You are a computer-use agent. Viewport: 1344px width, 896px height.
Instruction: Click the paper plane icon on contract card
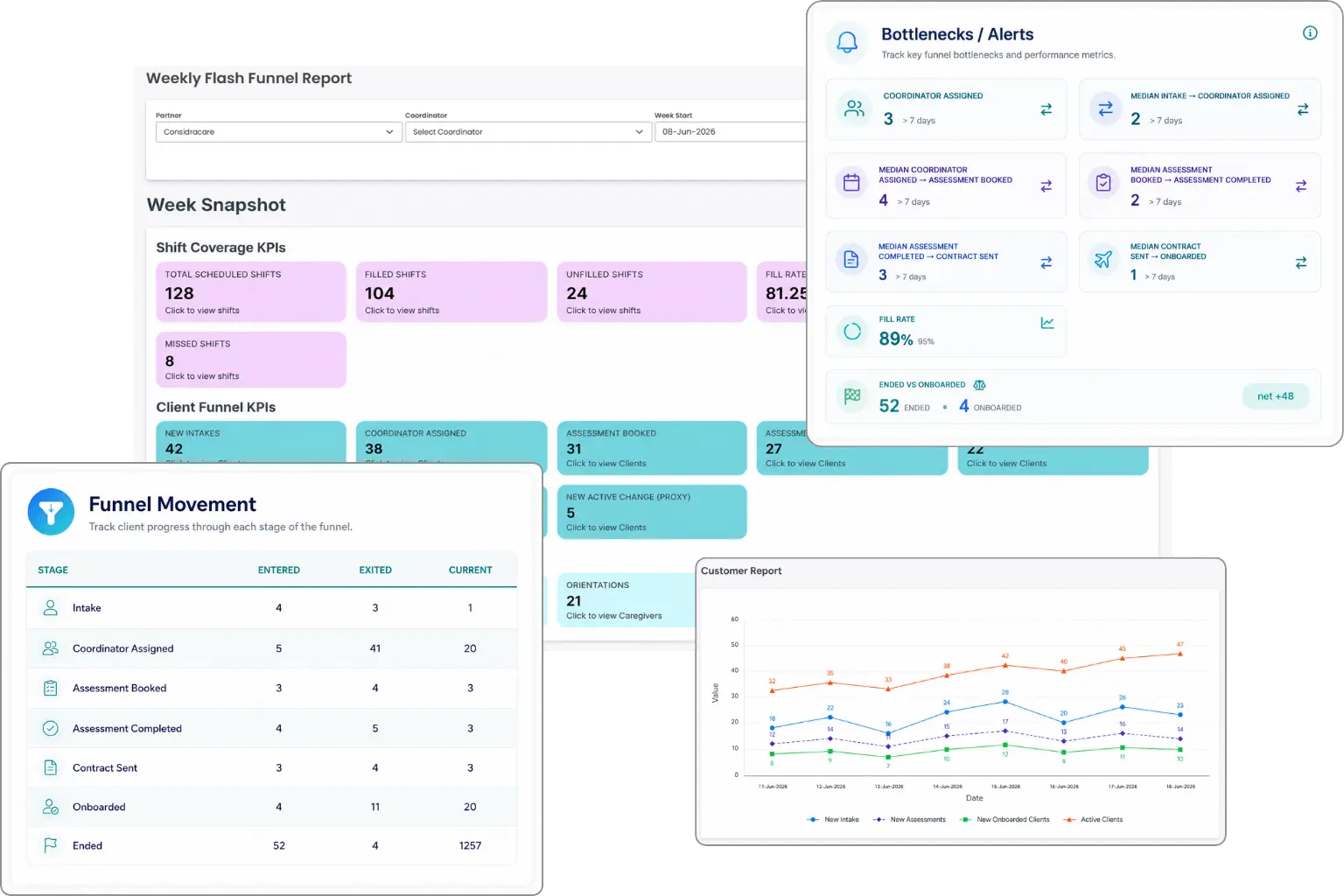tap(1103, 259)
